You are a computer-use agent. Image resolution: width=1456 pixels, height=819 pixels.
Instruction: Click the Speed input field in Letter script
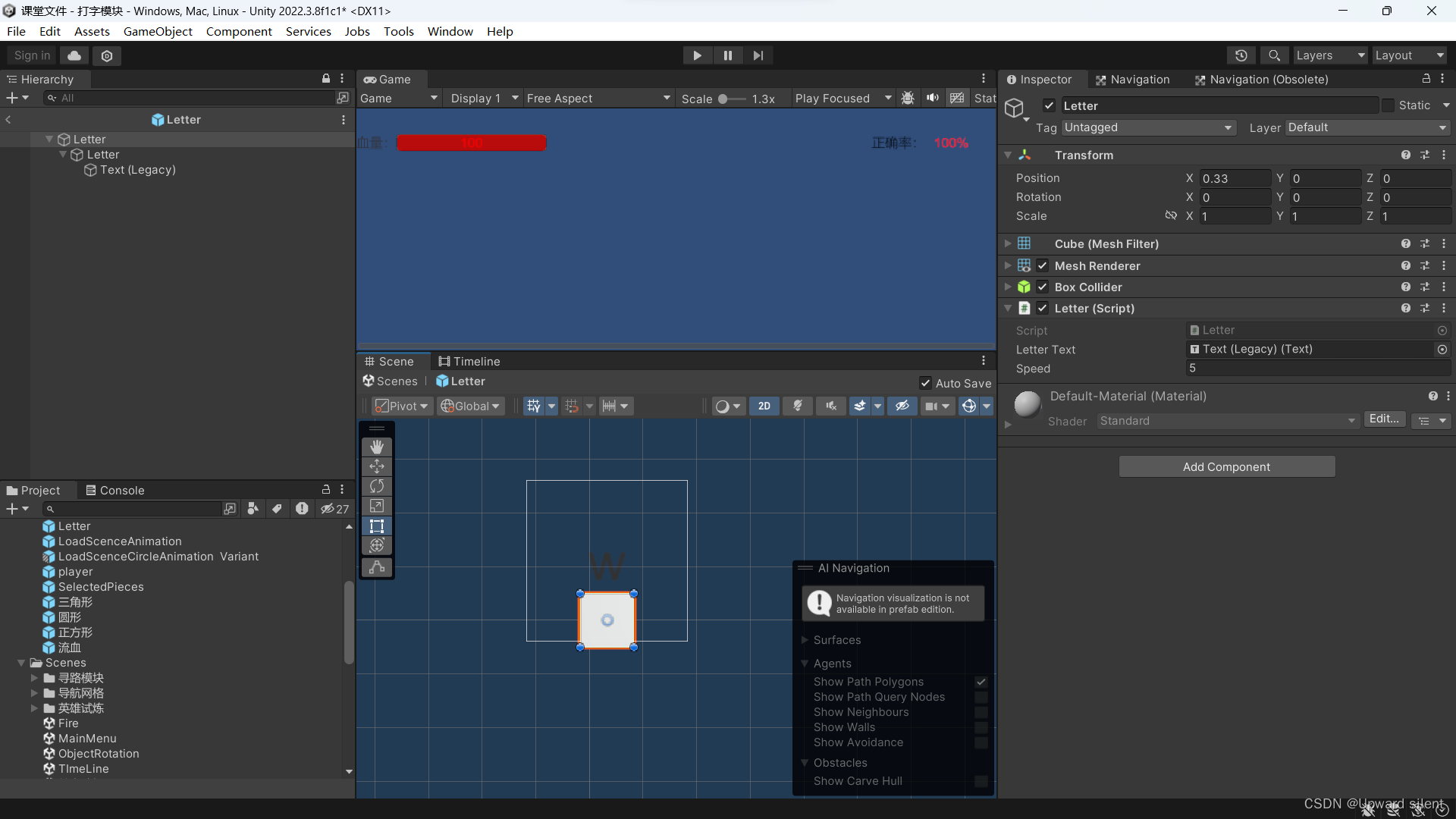click(1318, 369)
